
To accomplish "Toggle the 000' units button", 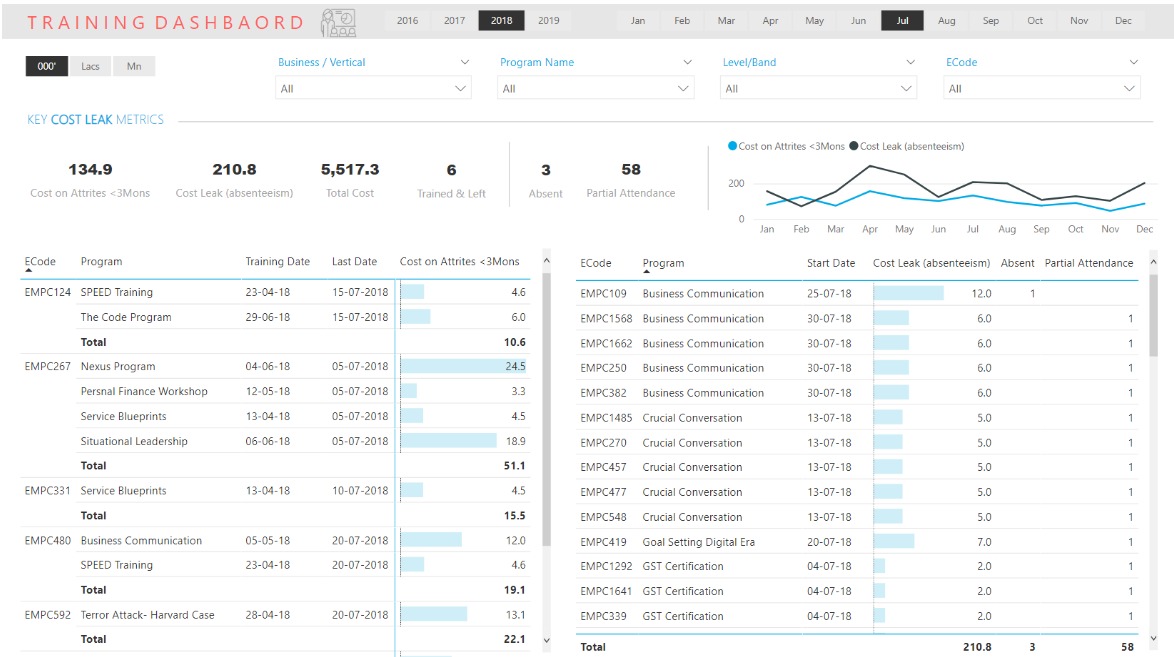I will point(46,66).
